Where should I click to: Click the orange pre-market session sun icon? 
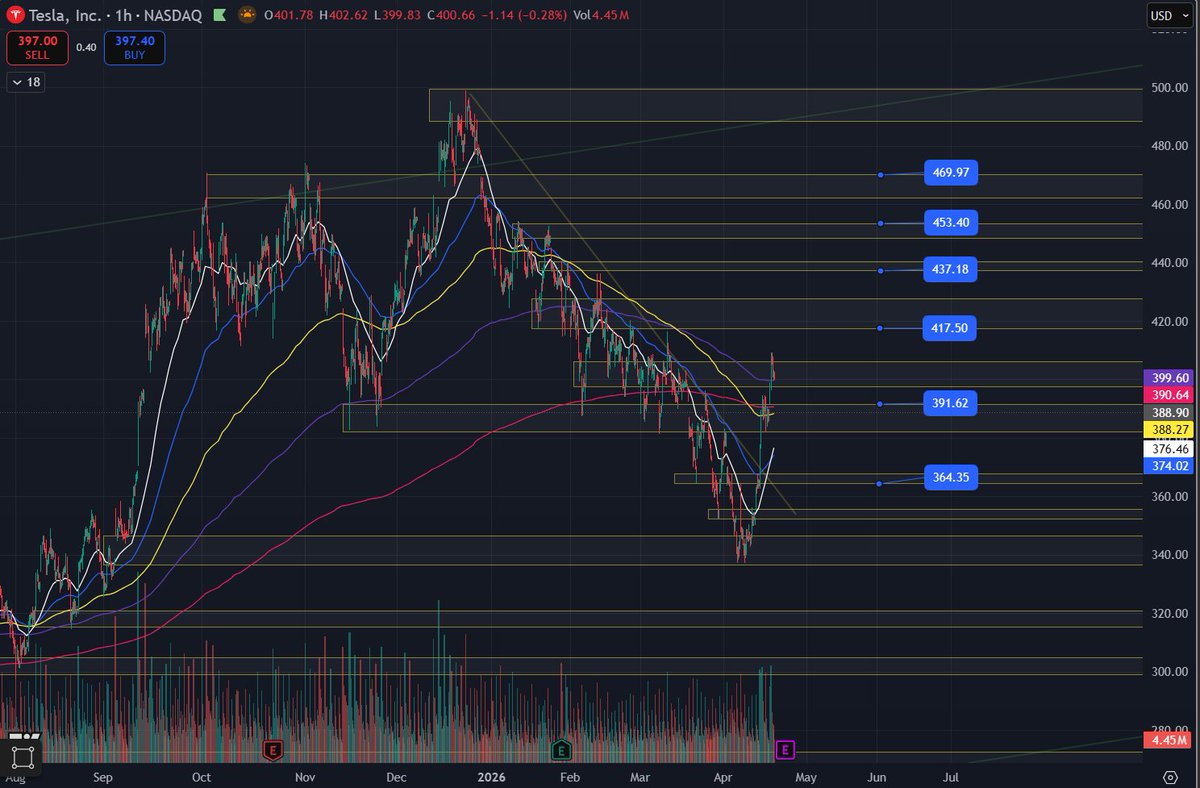[x=248, y=15]
